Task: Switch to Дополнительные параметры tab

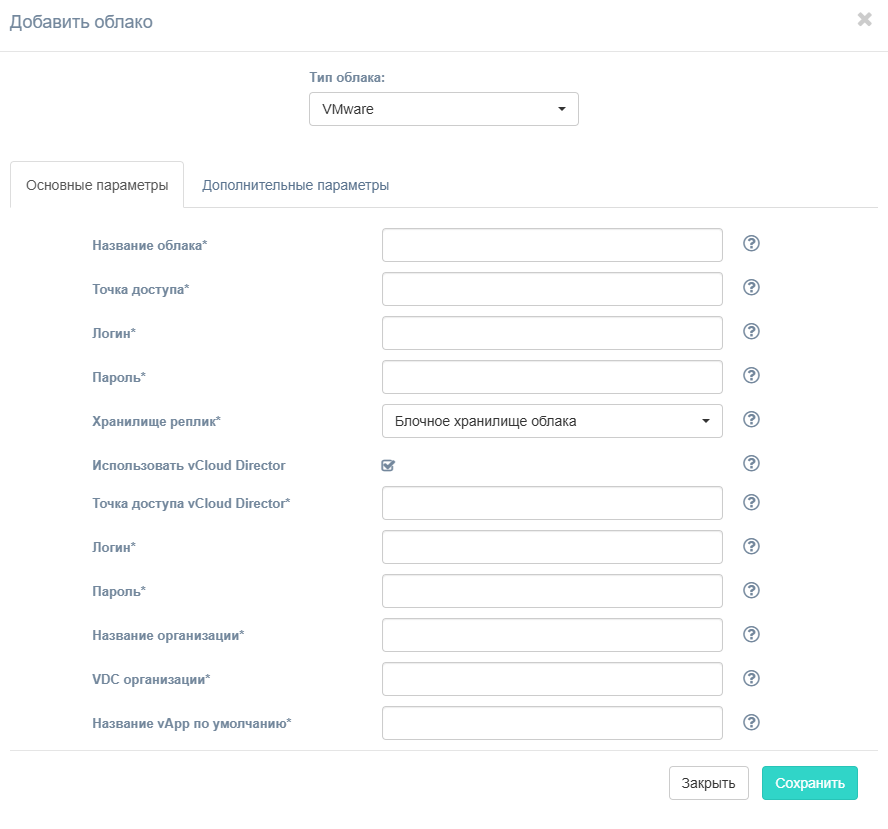Action: [296, 185]
